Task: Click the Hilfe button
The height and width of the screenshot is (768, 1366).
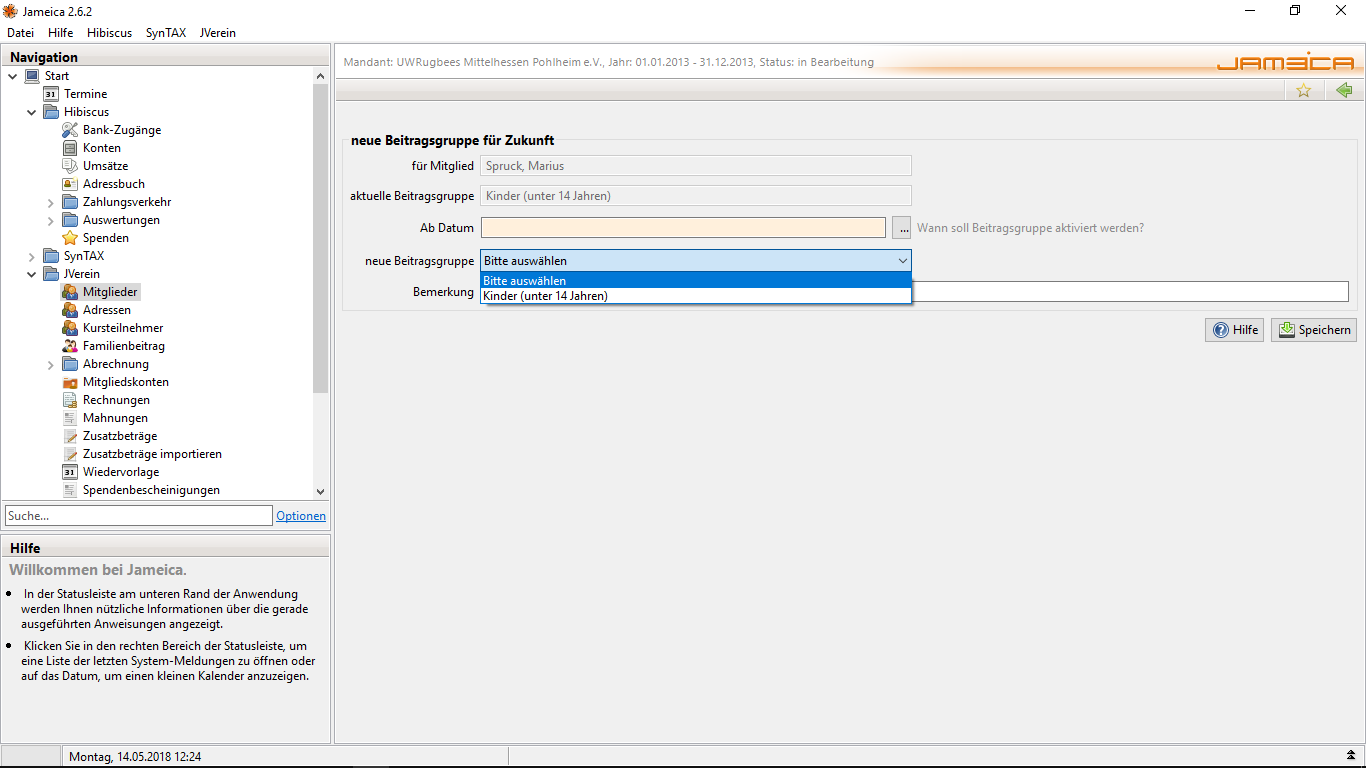Action: [1235, 330]
